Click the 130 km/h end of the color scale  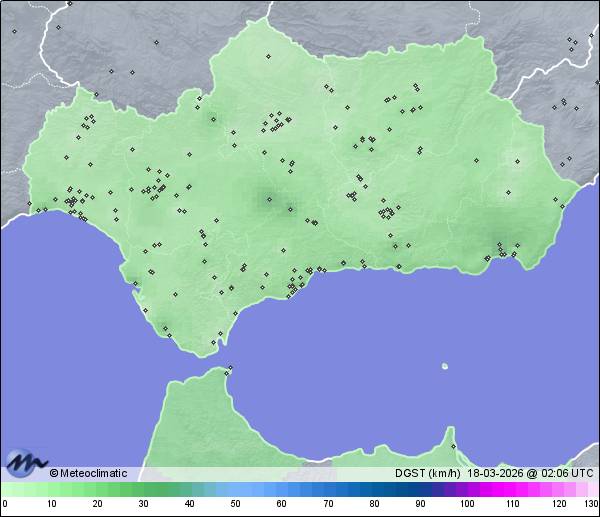click(x=594, y=489)
